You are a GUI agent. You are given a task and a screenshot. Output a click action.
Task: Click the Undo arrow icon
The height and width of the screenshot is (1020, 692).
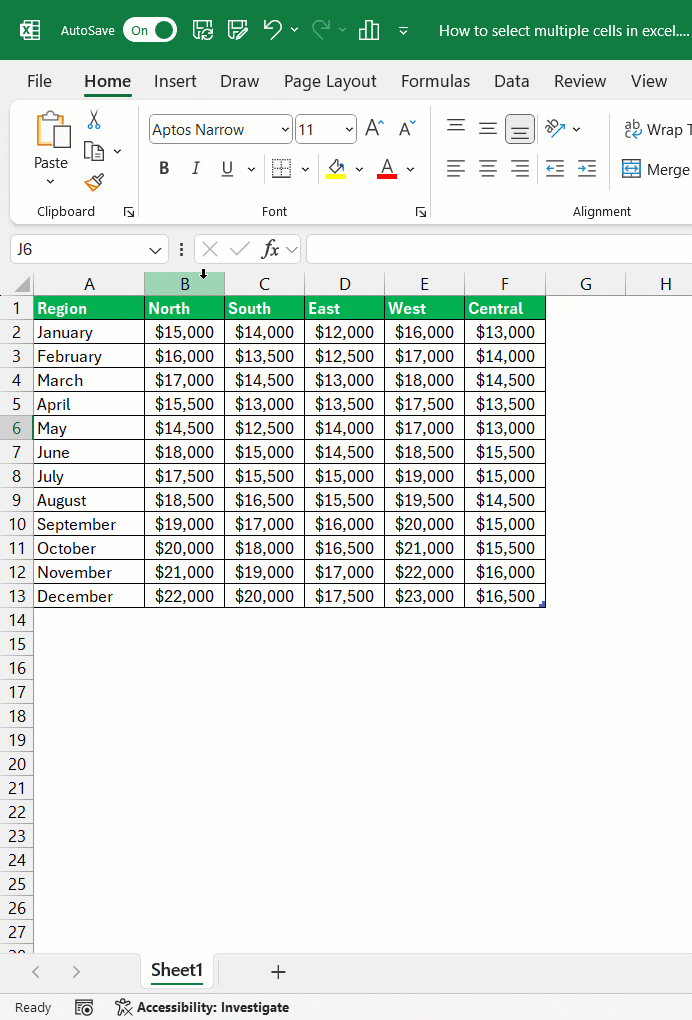tap(272, 30)
